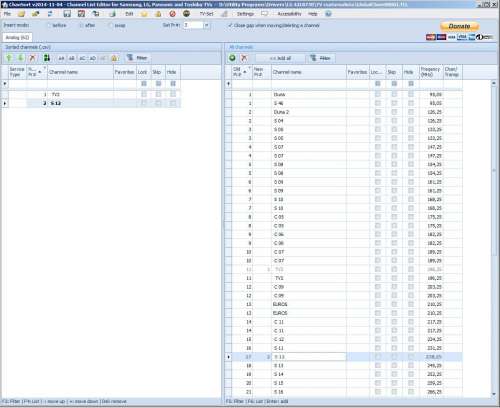The height and width of the screenshot is (408, 500).
Task: Open the Edit menu
Action: pyautogui.click(x=129, y=14)
